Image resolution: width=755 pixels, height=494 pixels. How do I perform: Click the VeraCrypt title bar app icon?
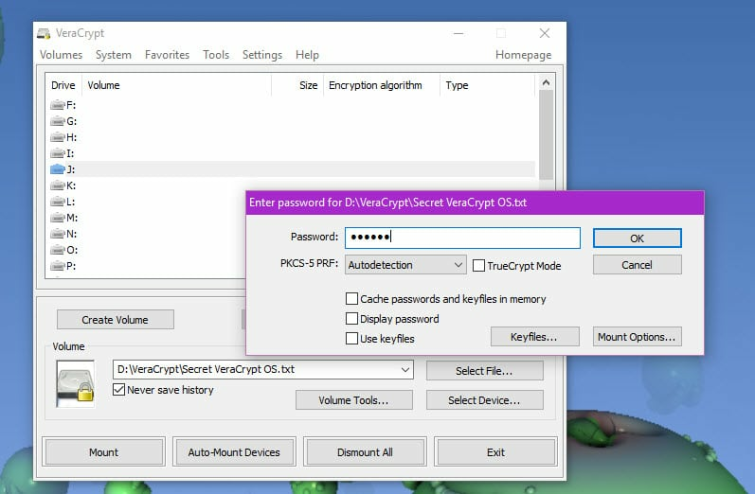(x=44, y=33)
